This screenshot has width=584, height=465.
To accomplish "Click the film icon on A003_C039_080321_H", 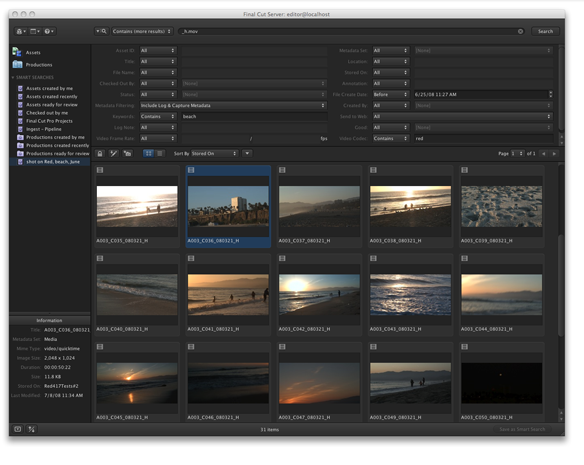I will click(x=464, y=170).
